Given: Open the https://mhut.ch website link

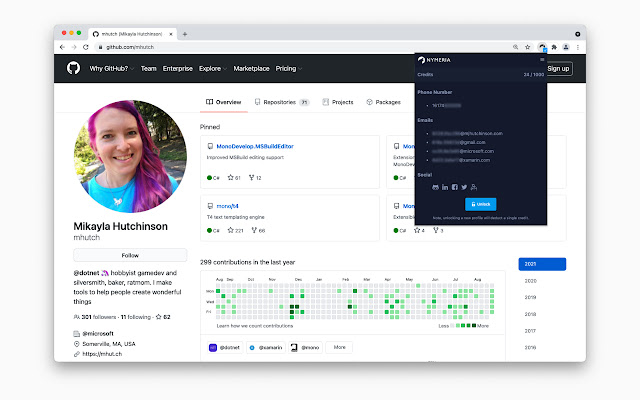Looking at the screenshot, I should pos(102,354).
